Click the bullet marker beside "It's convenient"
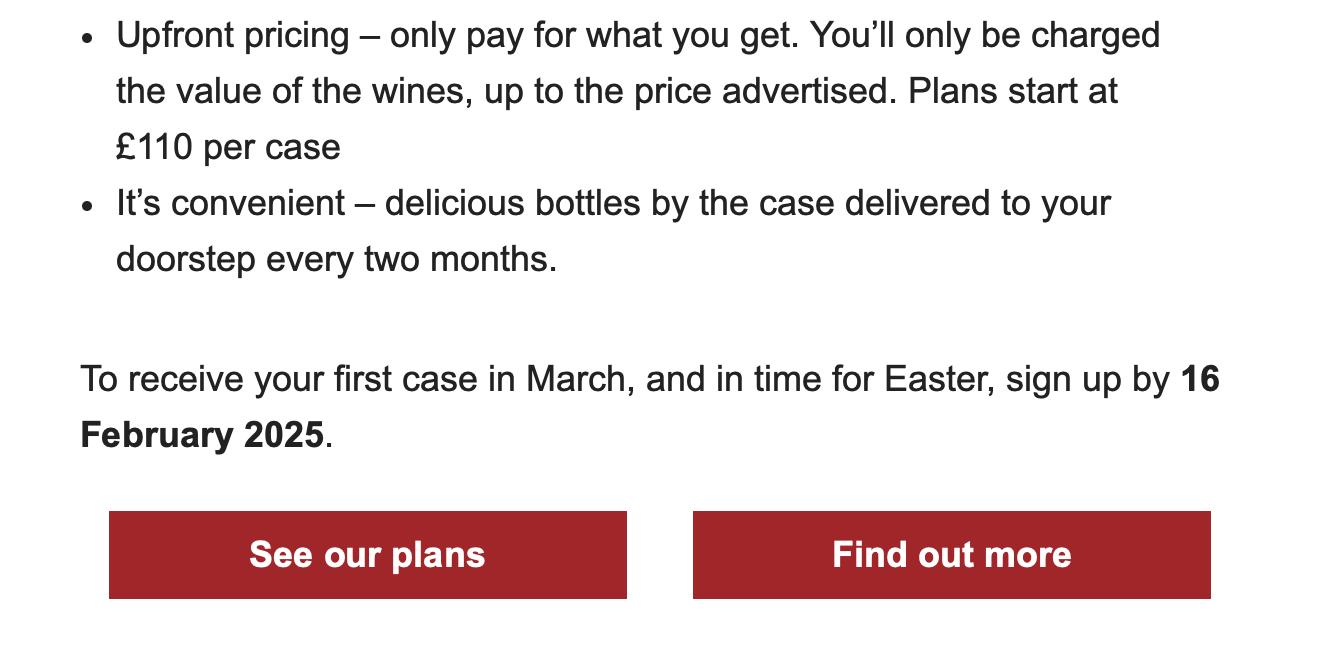 point(88,206)
